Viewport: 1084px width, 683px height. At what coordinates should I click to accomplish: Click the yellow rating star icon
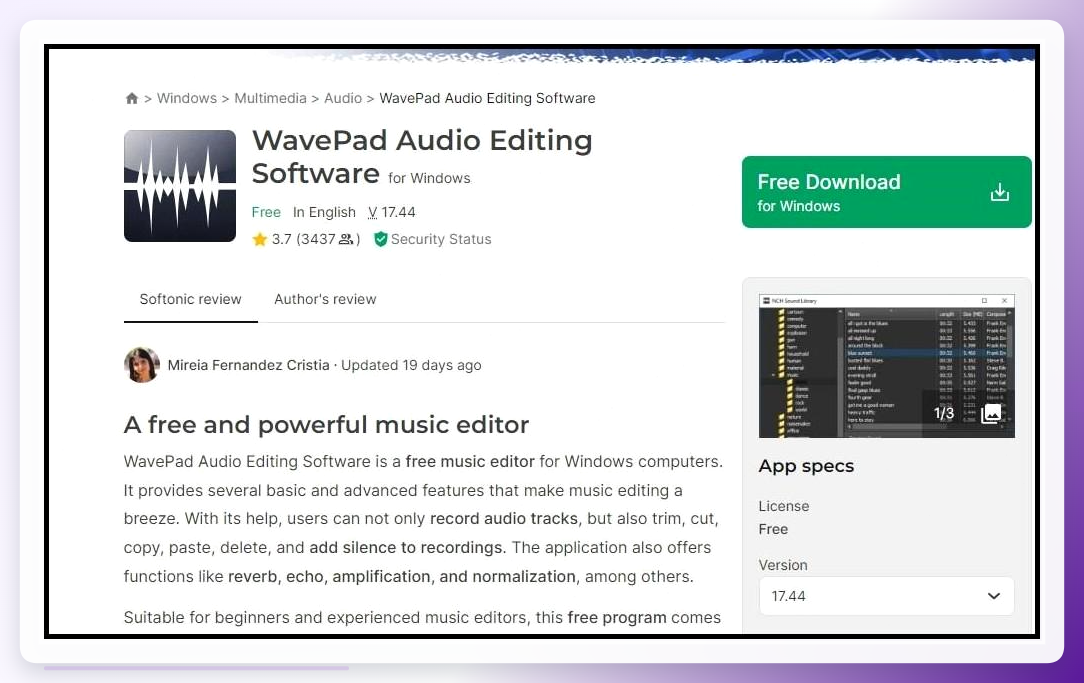(259, 239)
